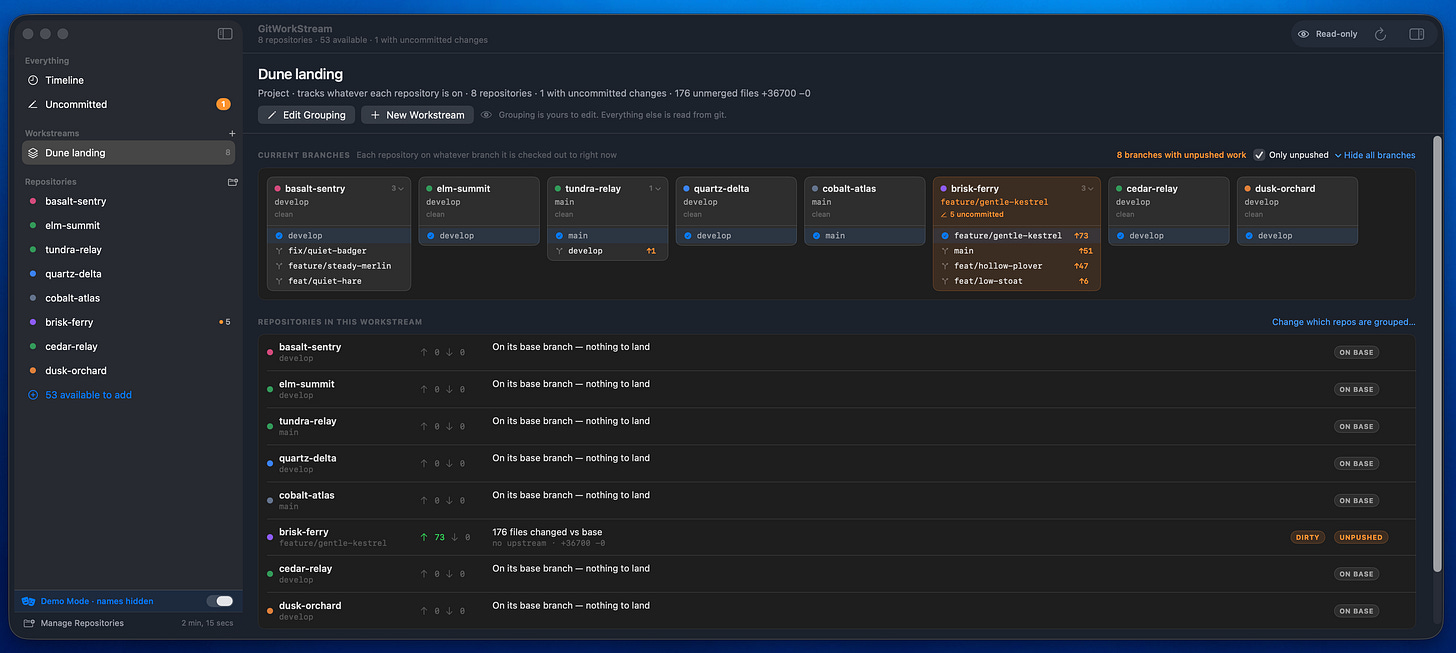Click the UNPUSHED badge in brisk-ferry row
The height and width of the screenshot is (653, 1456).
tap(1361, 537)
